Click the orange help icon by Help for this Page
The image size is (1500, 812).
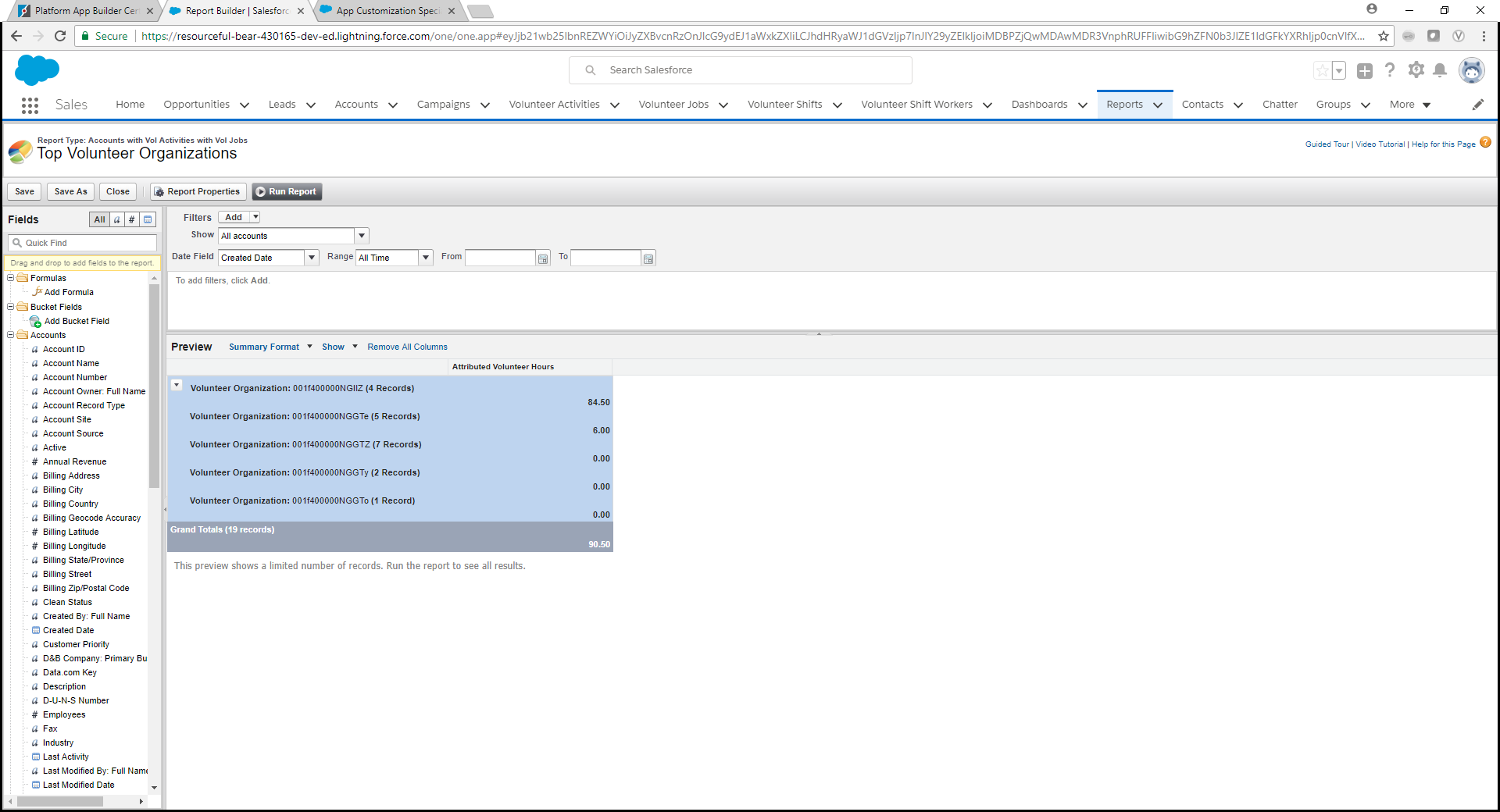[1485, 143]
